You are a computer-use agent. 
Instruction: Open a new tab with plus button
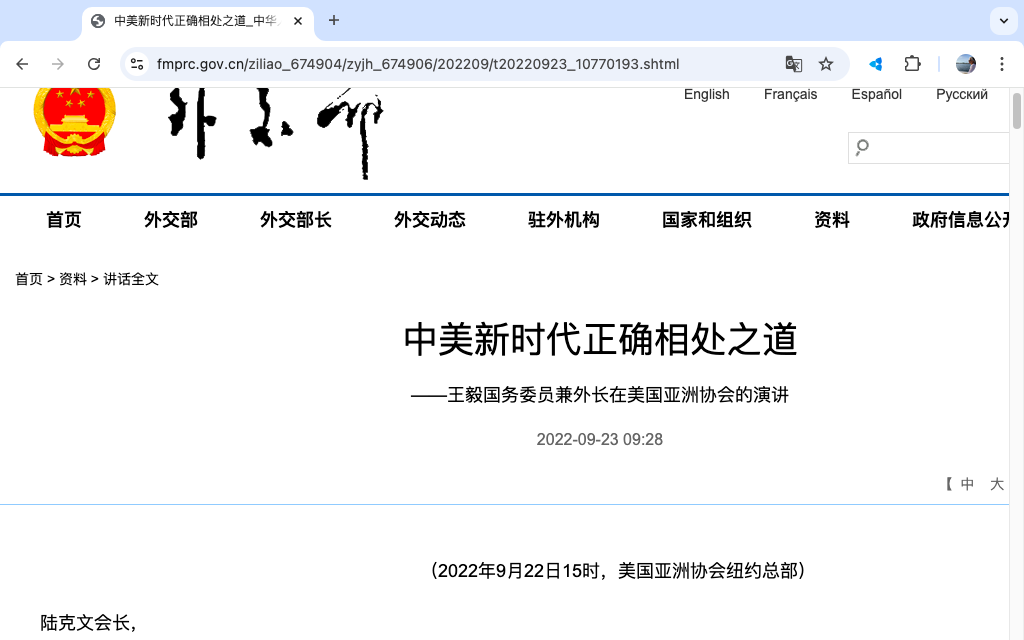click(334, 20)
